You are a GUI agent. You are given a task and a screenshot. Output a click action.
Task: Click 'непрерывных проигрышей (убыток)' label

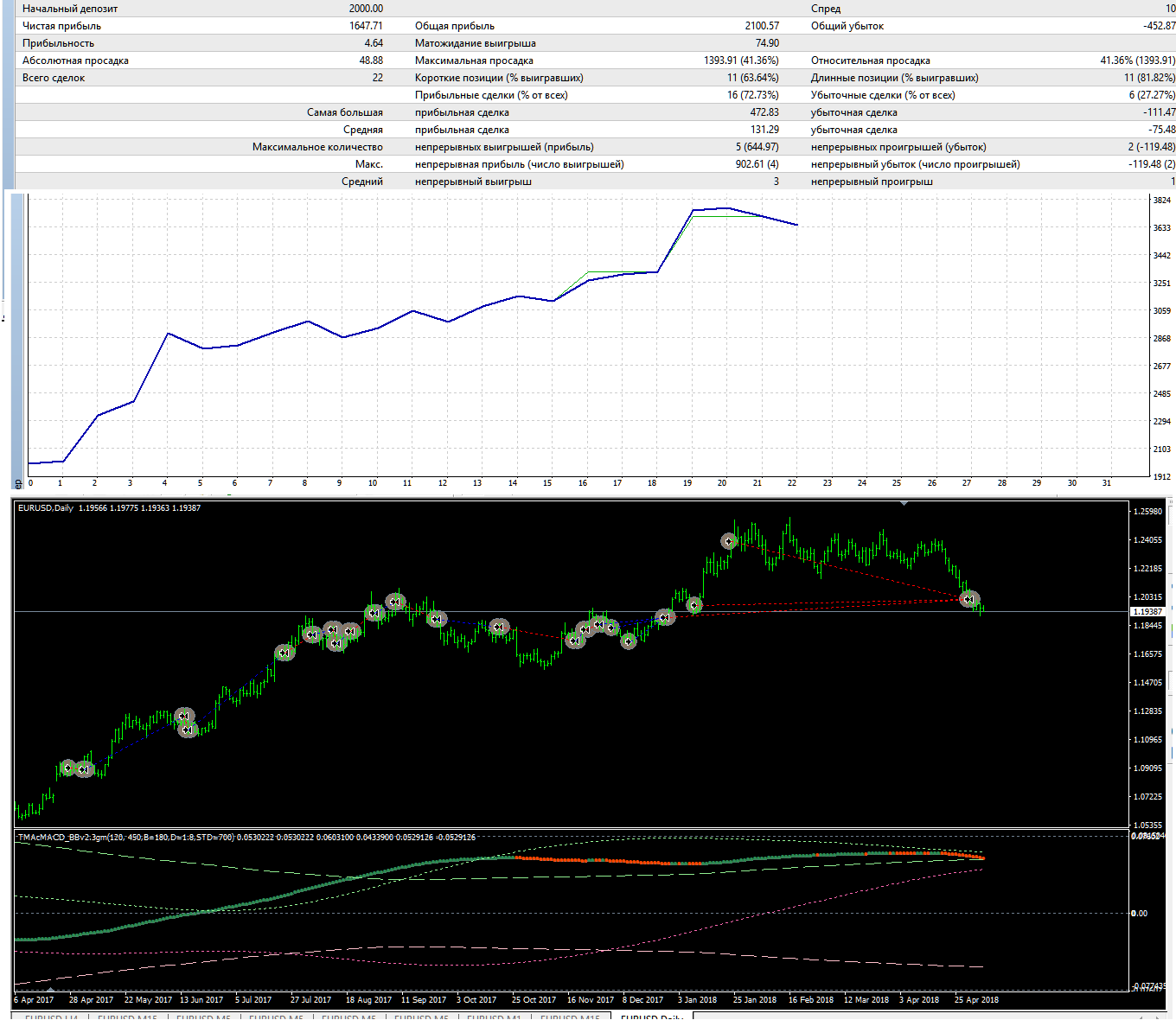coord(898,147)
